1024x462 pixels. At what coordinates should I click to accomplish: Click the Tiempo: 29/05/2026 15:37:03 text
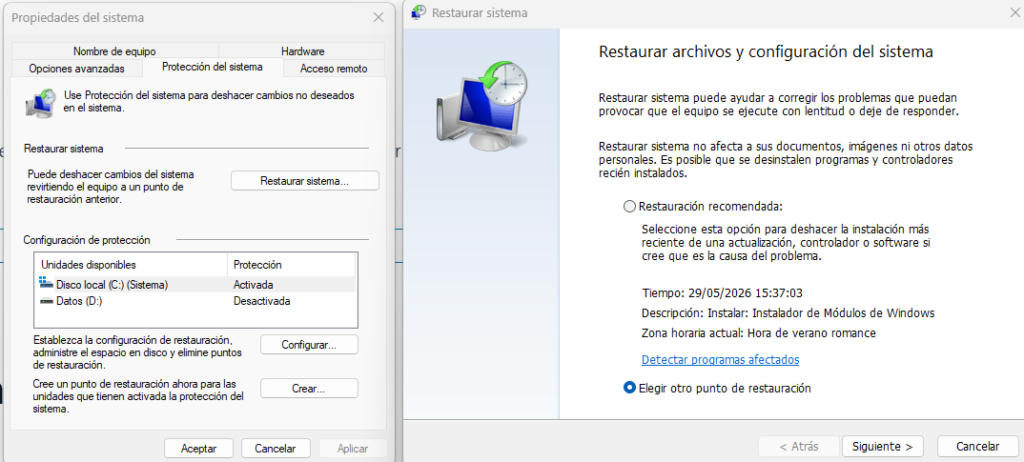click(x=722, y=293)
